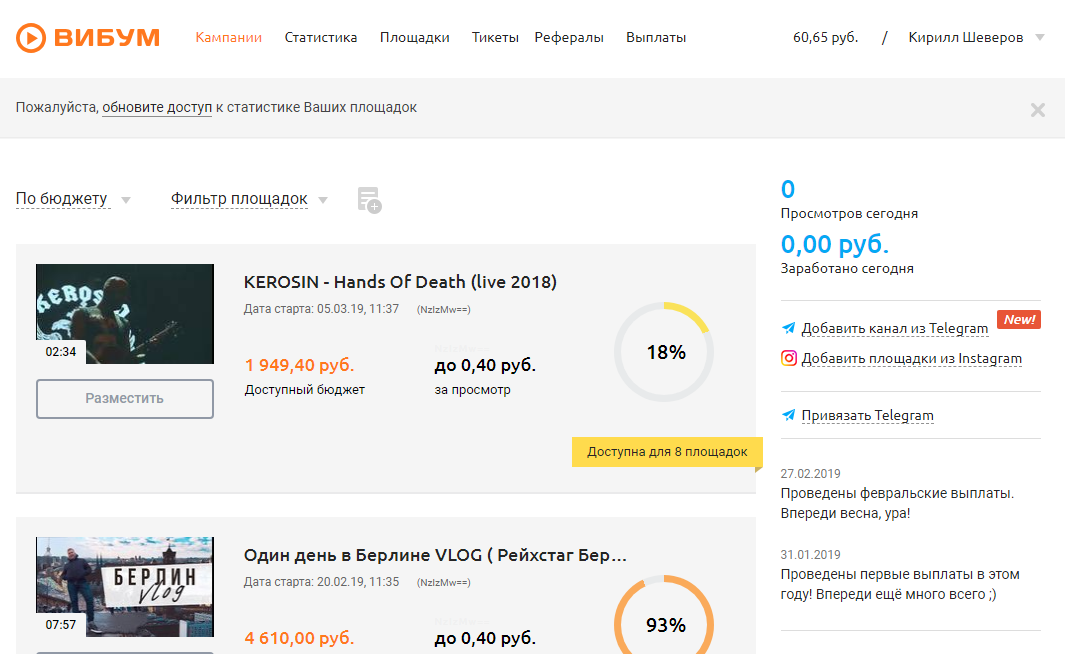Follow Добавить канал из Telegram link
Screen dimensions: 1065x654
895,328
